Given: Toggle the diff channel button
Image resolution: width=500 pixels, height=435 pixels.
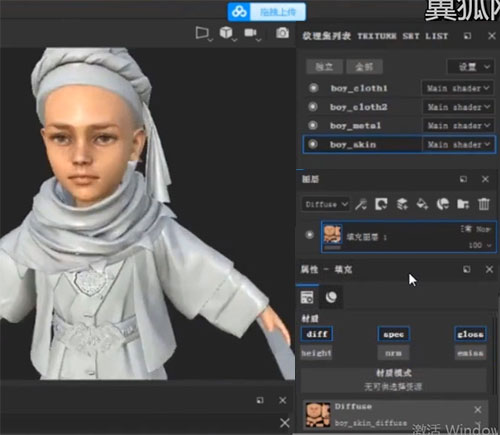Looking at the screenshot, I should tap(317, 334).
